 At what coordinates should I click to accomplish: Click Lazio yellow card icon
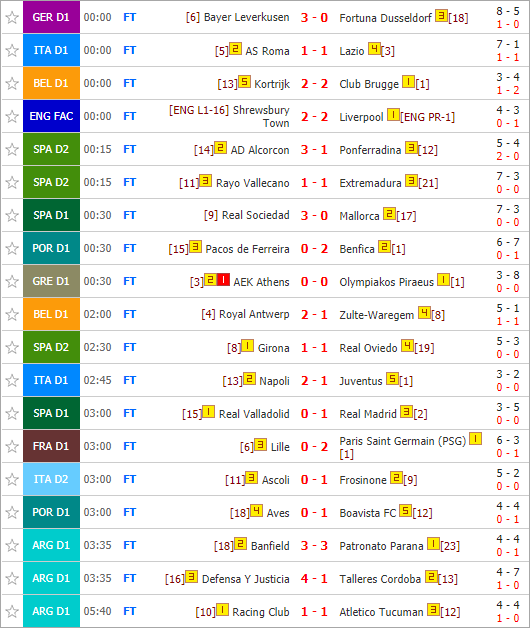(374, 48)
